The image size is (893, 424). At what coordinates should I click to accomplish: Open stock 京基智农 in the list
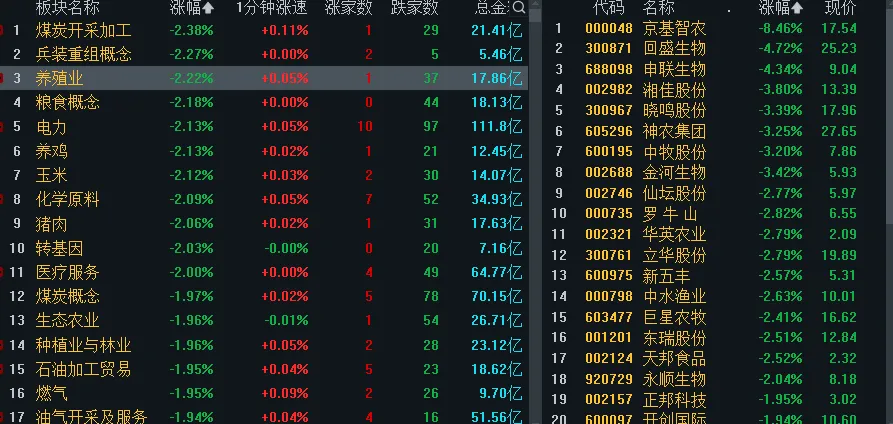(674, 28)
